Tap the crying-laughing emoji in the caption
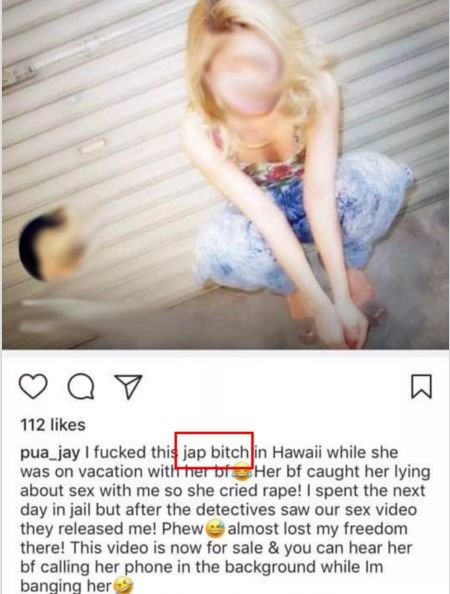 point(242,472)
